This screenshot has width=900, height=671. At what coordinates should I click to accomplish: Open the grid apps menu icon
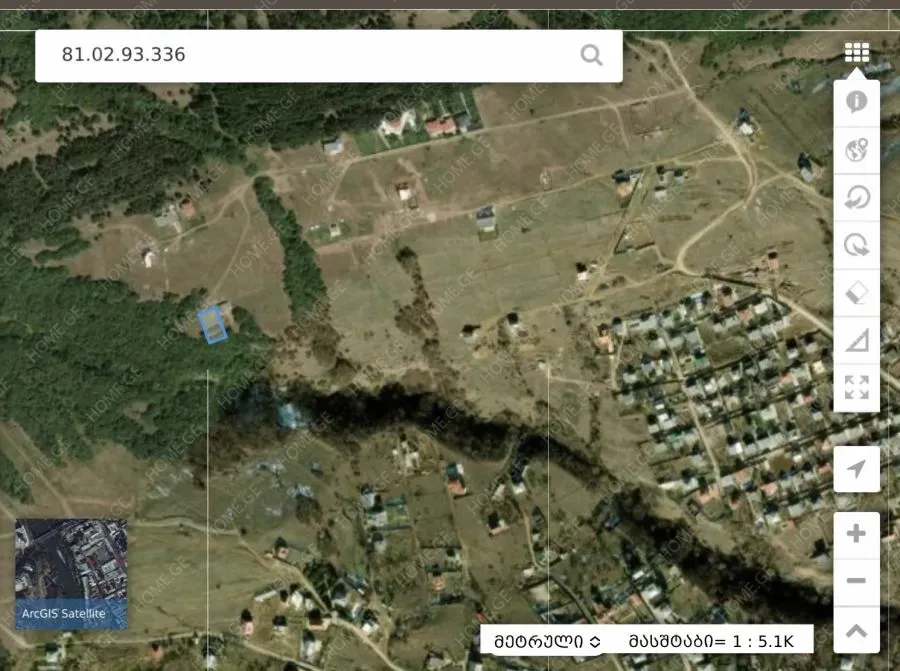[x=856, y=52]
